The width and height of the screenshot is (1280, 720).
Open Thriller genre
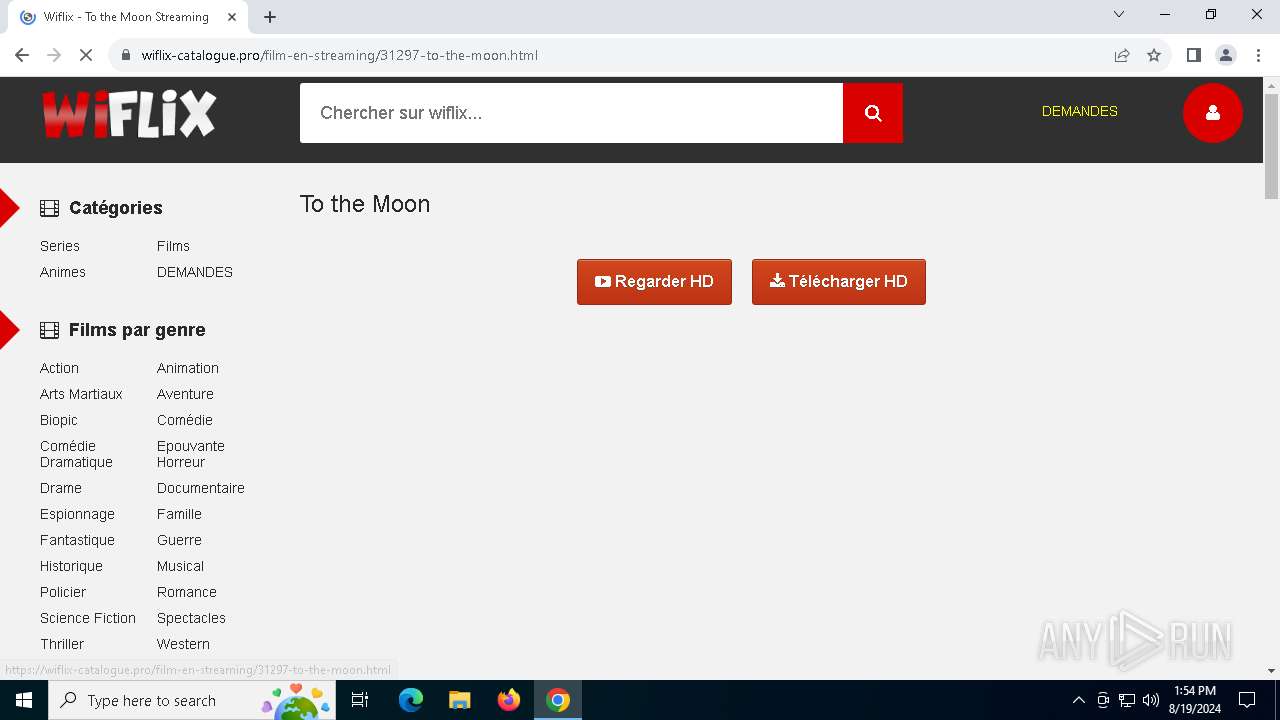[x=62, y=644]
